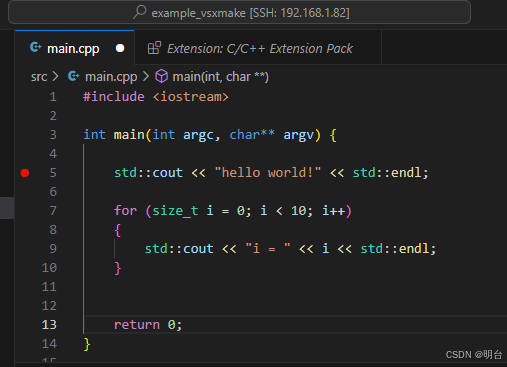This screenshot has height=367, width=507.
Task: Click the C++ file icon on main.cpp tab
Action: point(35,47)
